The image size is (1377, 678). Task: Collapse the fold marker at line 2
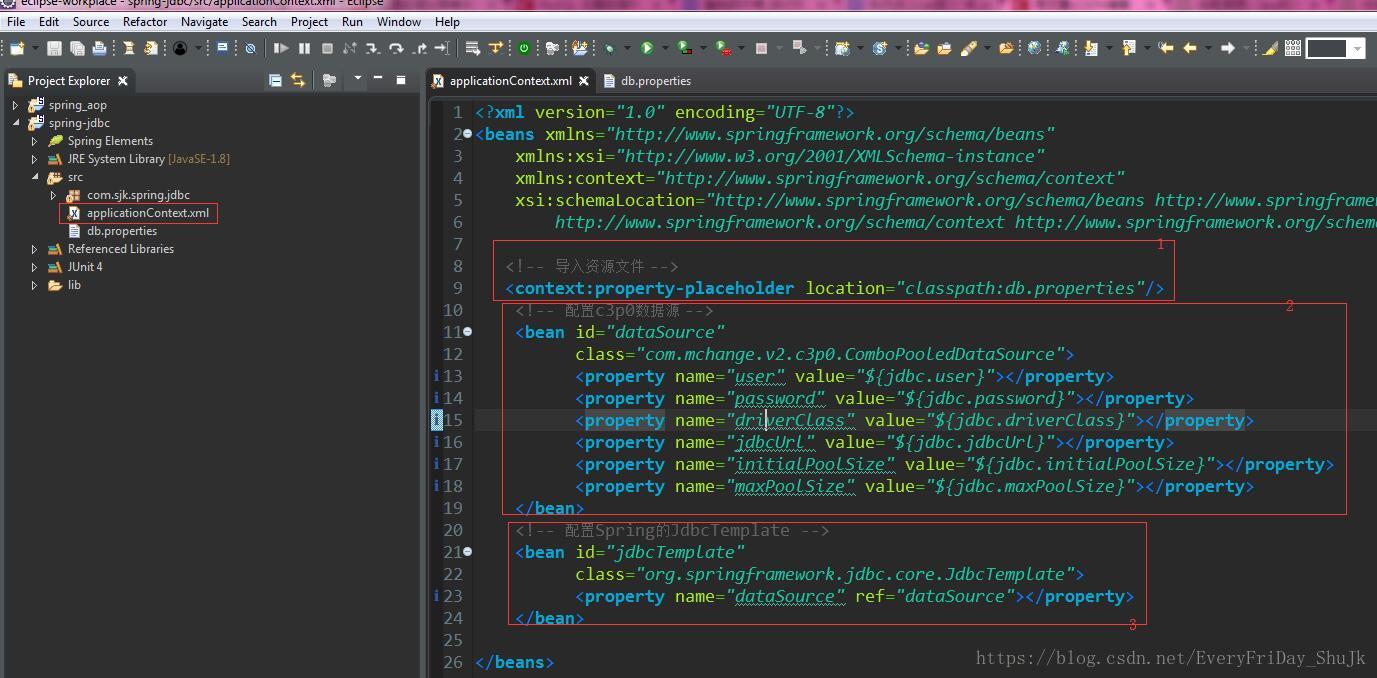(467, 134)
